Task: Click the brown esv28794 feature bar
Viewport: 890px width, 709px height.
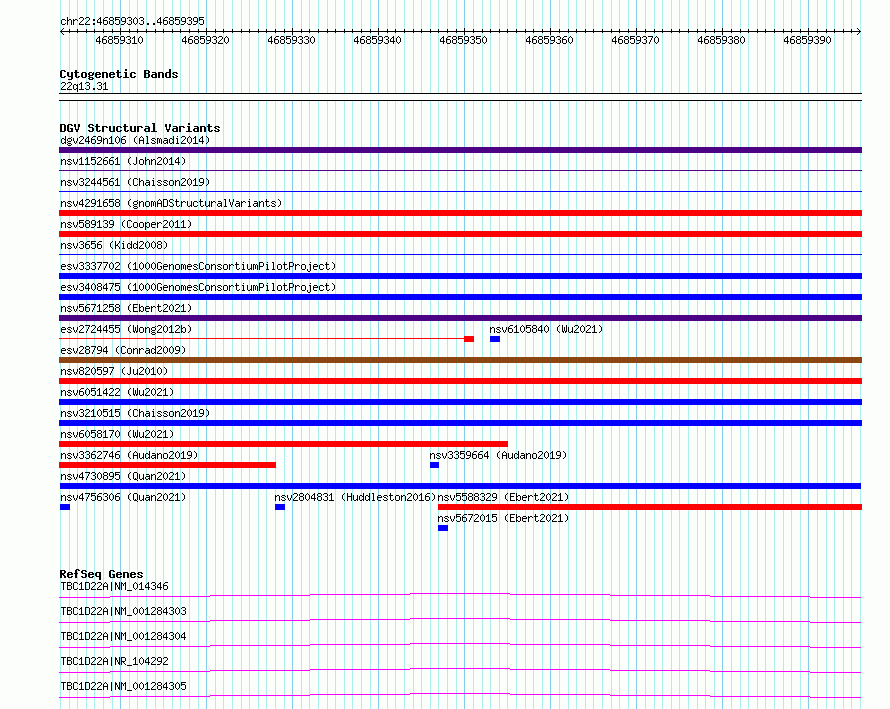Action: tap(460, 360)
